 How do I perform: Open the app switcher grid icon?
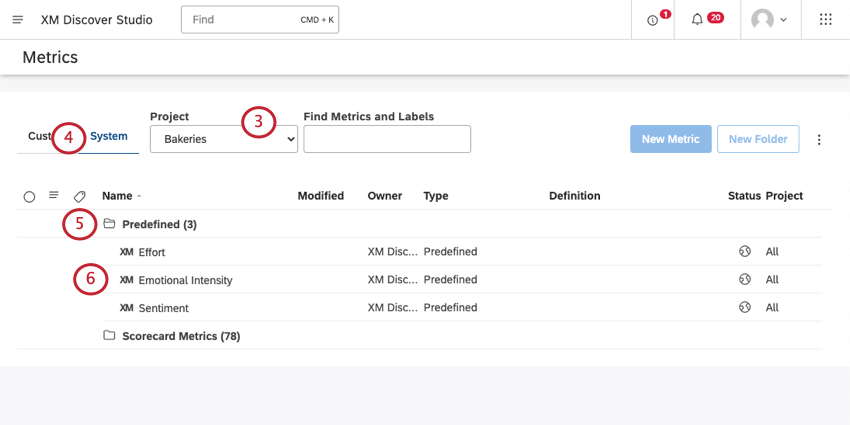click(825, 20)
